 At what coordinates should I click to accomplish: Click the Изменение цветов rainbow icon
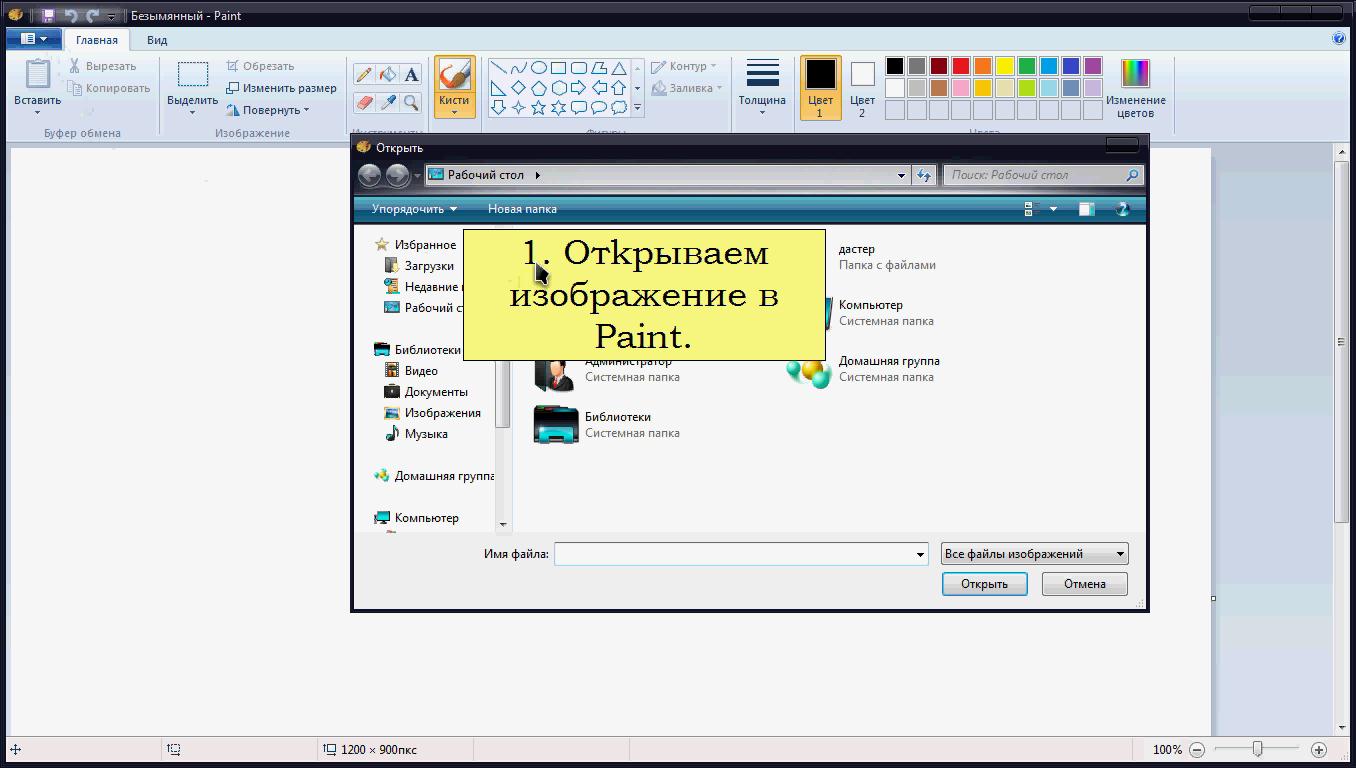click(x=1135, y=74)
